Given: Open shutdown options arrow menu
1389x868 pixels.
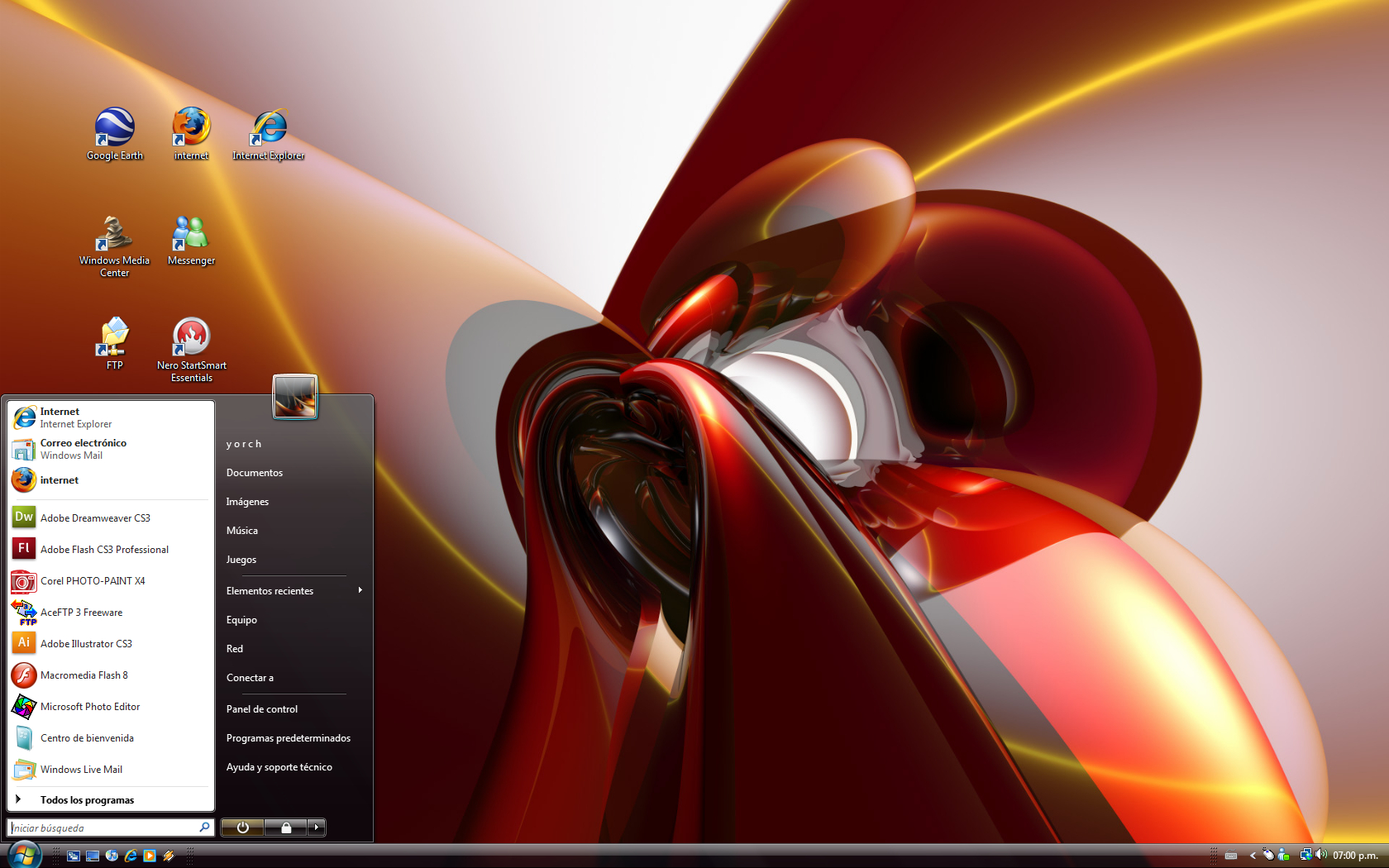Looking at the screenshot, I should [x=317, y=827].
